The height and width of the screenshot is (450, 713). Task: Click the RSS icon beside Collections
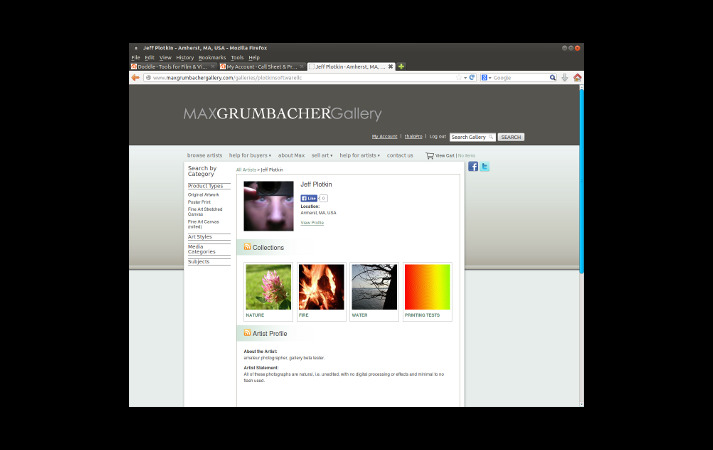[247, 247]
